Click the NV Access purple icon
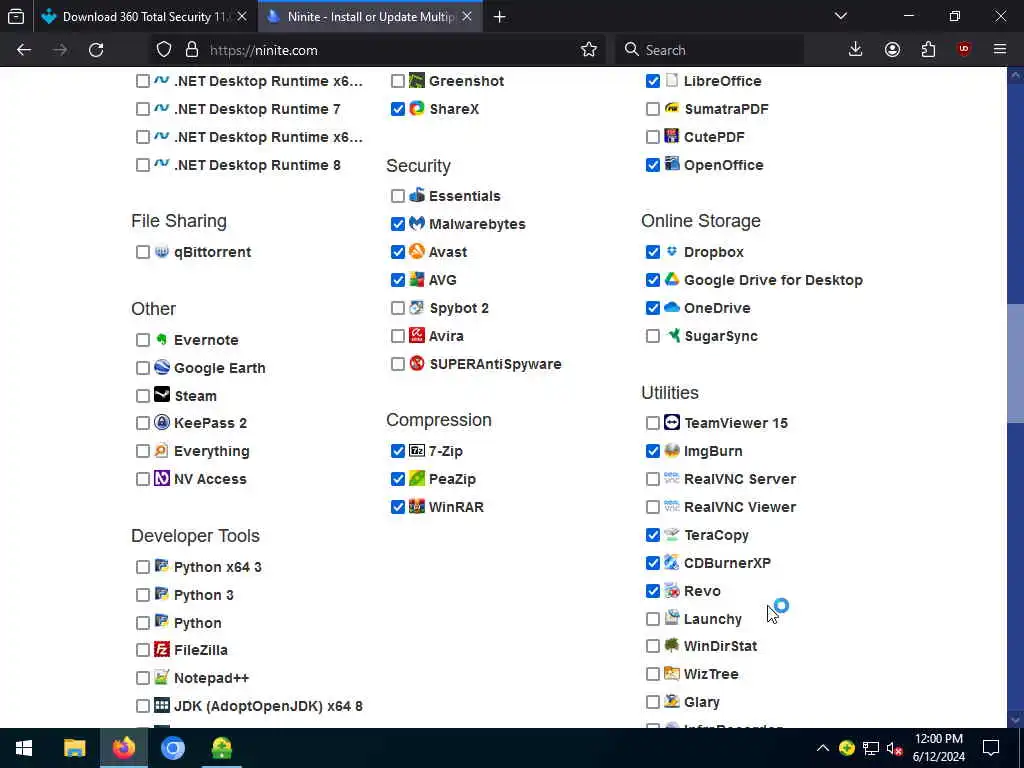The height and width of the screenshot is (768, 1024). coord(161,479)
